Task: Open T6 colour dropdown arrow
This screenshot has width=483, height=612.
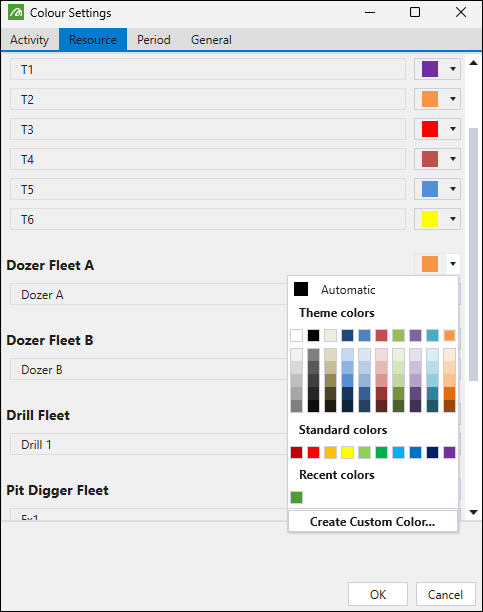Action: [453, 219]
